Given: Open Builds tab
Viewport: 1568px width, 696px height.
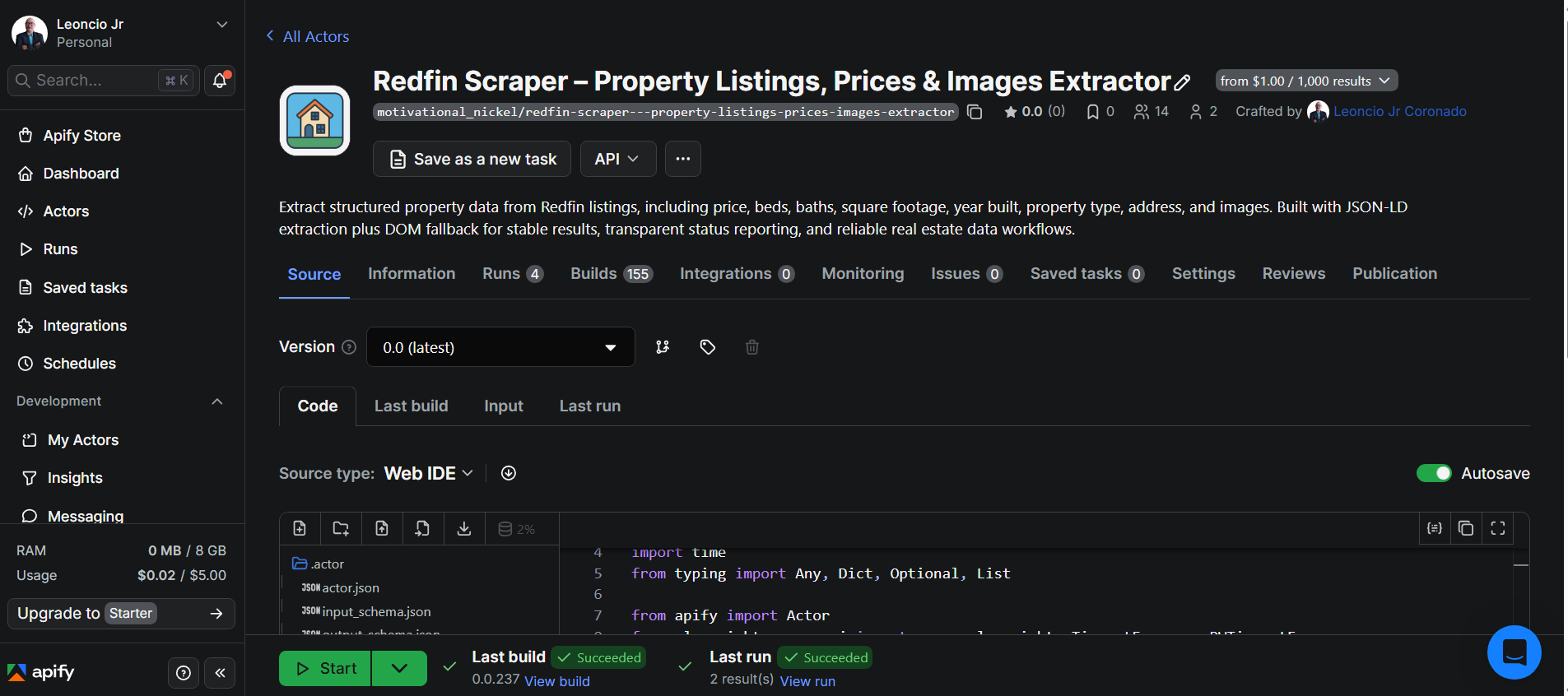Looking at the screenshot, I should coord(612,274).
